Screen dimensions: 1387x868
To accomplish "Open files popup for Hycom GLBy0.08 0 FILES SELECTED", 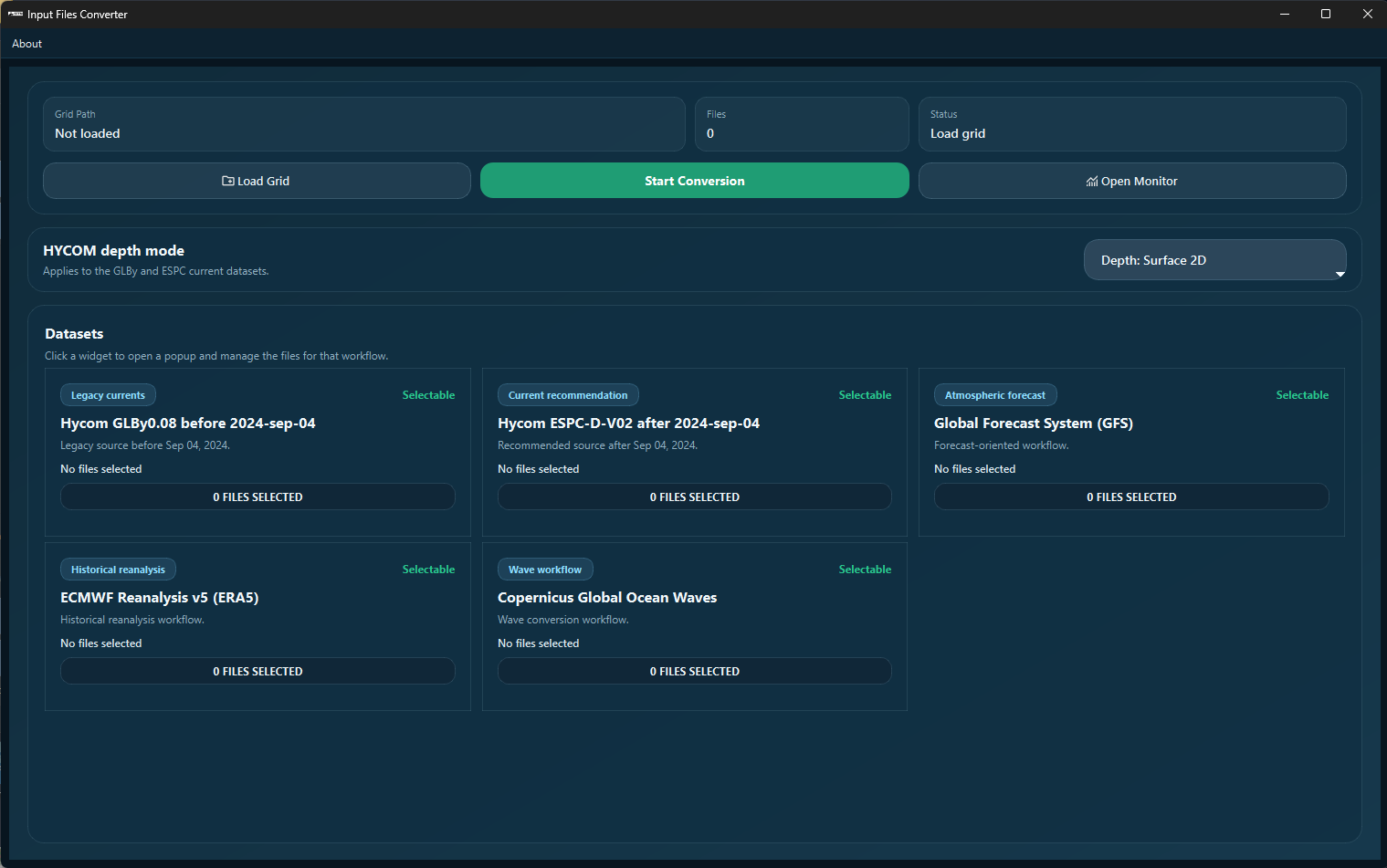I will tap(257, 497).
